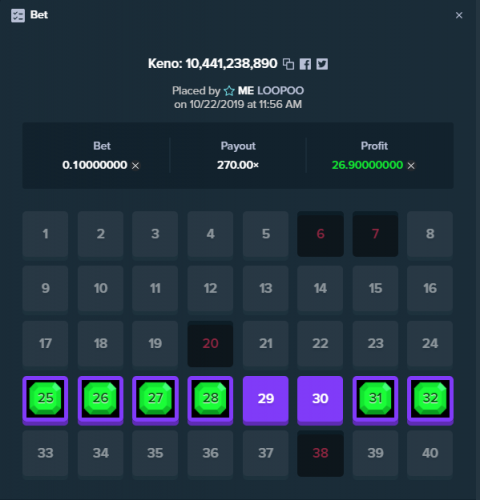Click Keno tile 33
This screenshot has width=480, height=500.
(x=45, y=453)
